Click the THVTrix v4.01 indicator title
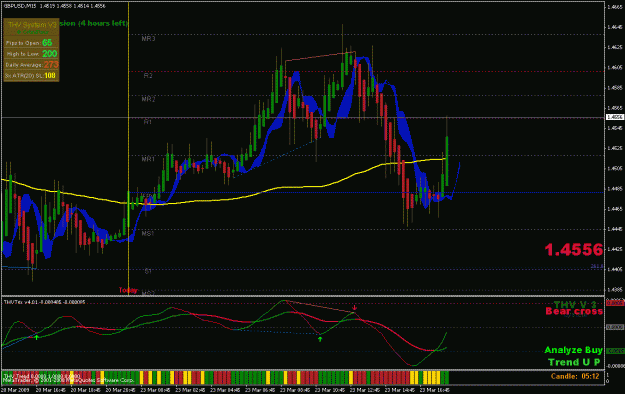Viewport: 625px width, 394px height. coord(44,302)
